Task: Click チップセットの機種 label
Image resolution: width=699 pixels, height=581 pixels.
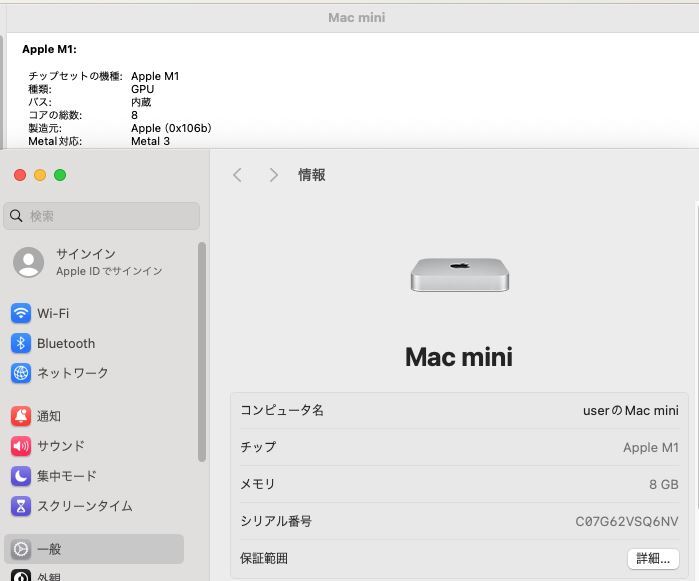Action: click(x=75, y=76)
